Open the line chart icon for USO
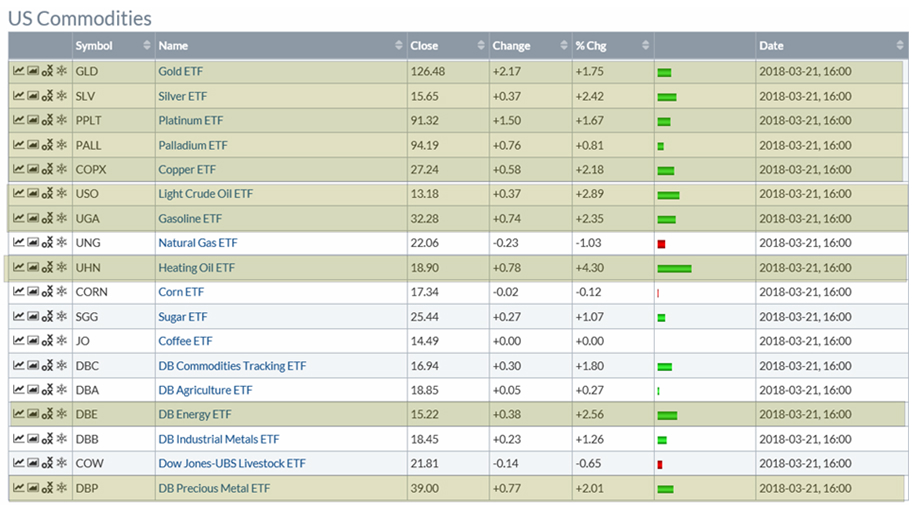The width and height of the screenshot is (913, 505). [x=18, y=194]
